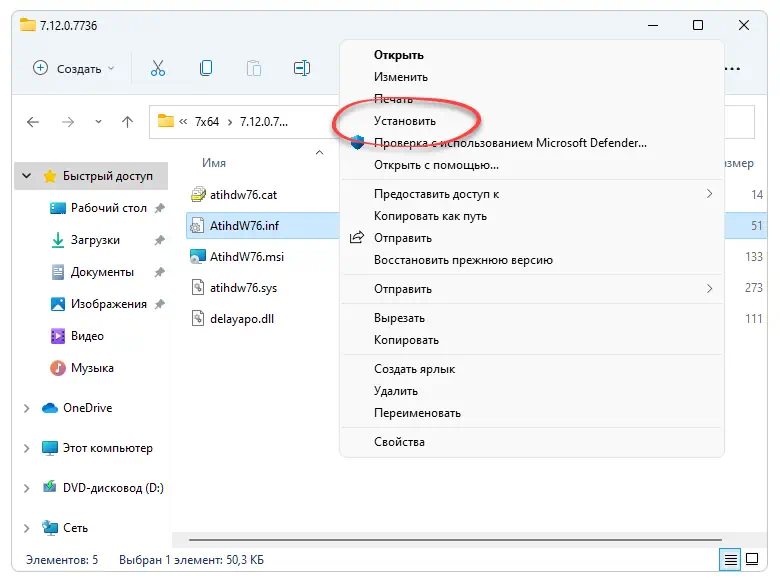780x584 pixels.
Task: Click the Copy icon in toolbar
Action: pyautogui.click(x=206, y=68)
